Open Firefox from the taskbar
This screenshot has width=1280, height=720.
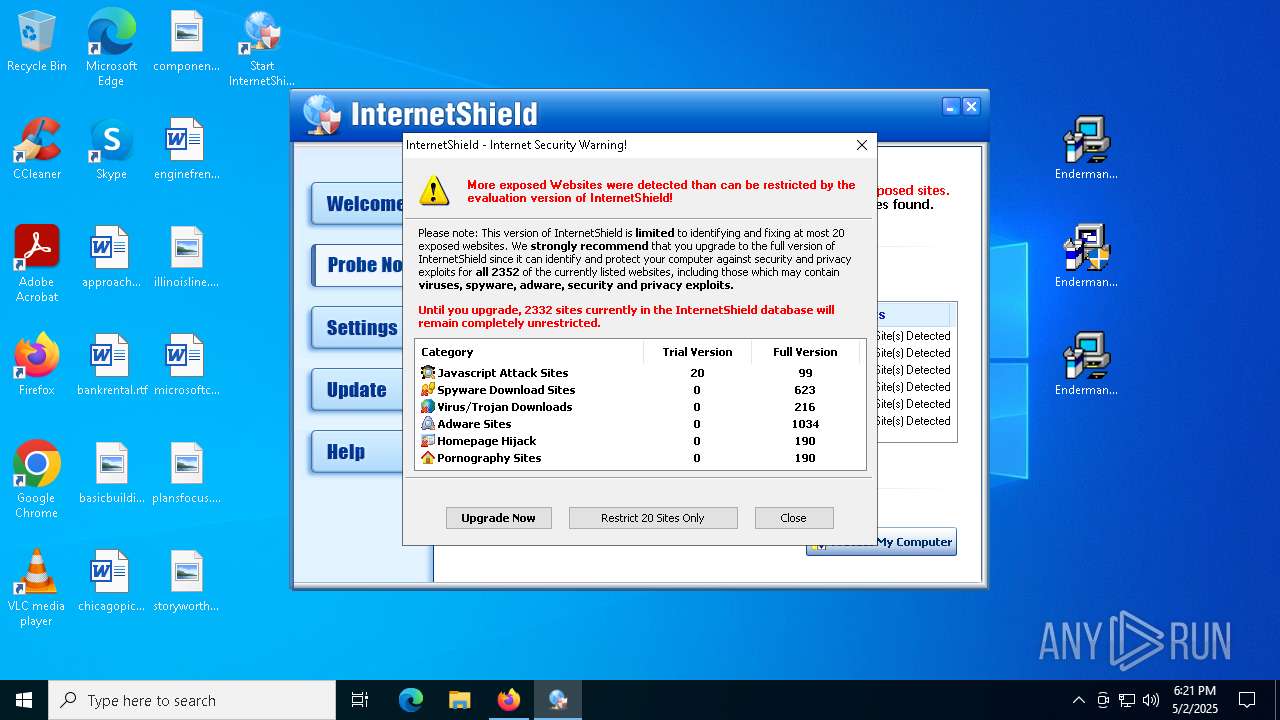pos(508,700)
